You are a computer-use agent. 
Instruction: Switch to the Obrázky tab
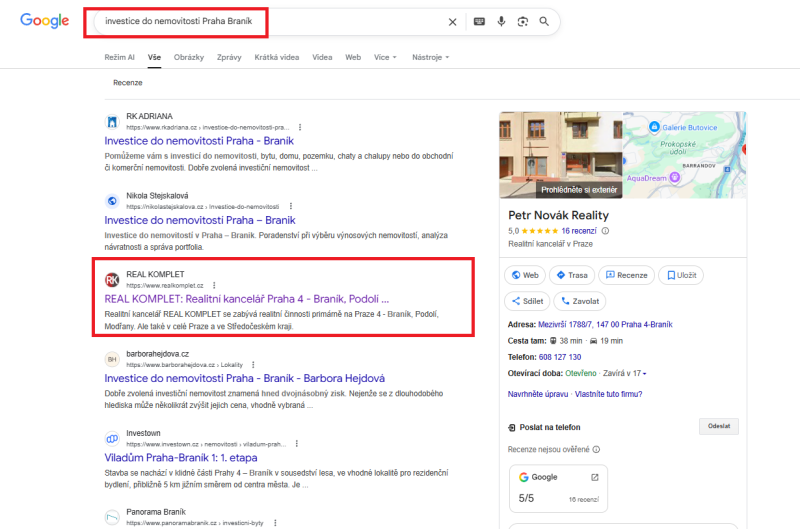coord(188,57)
